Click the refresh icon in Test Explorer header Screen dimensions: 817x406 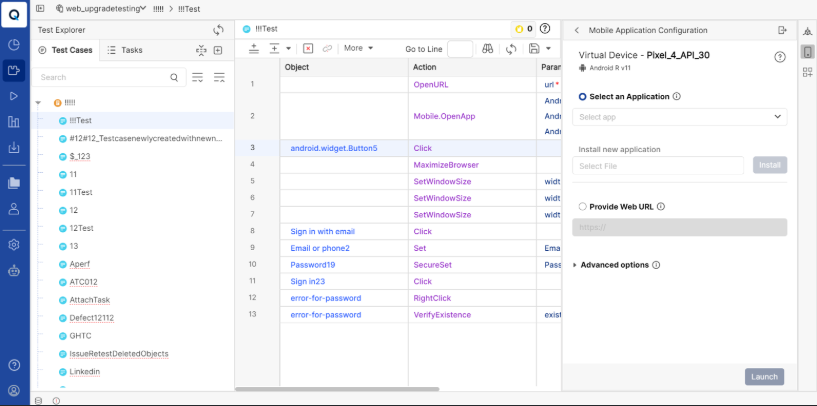coord(219,30)
